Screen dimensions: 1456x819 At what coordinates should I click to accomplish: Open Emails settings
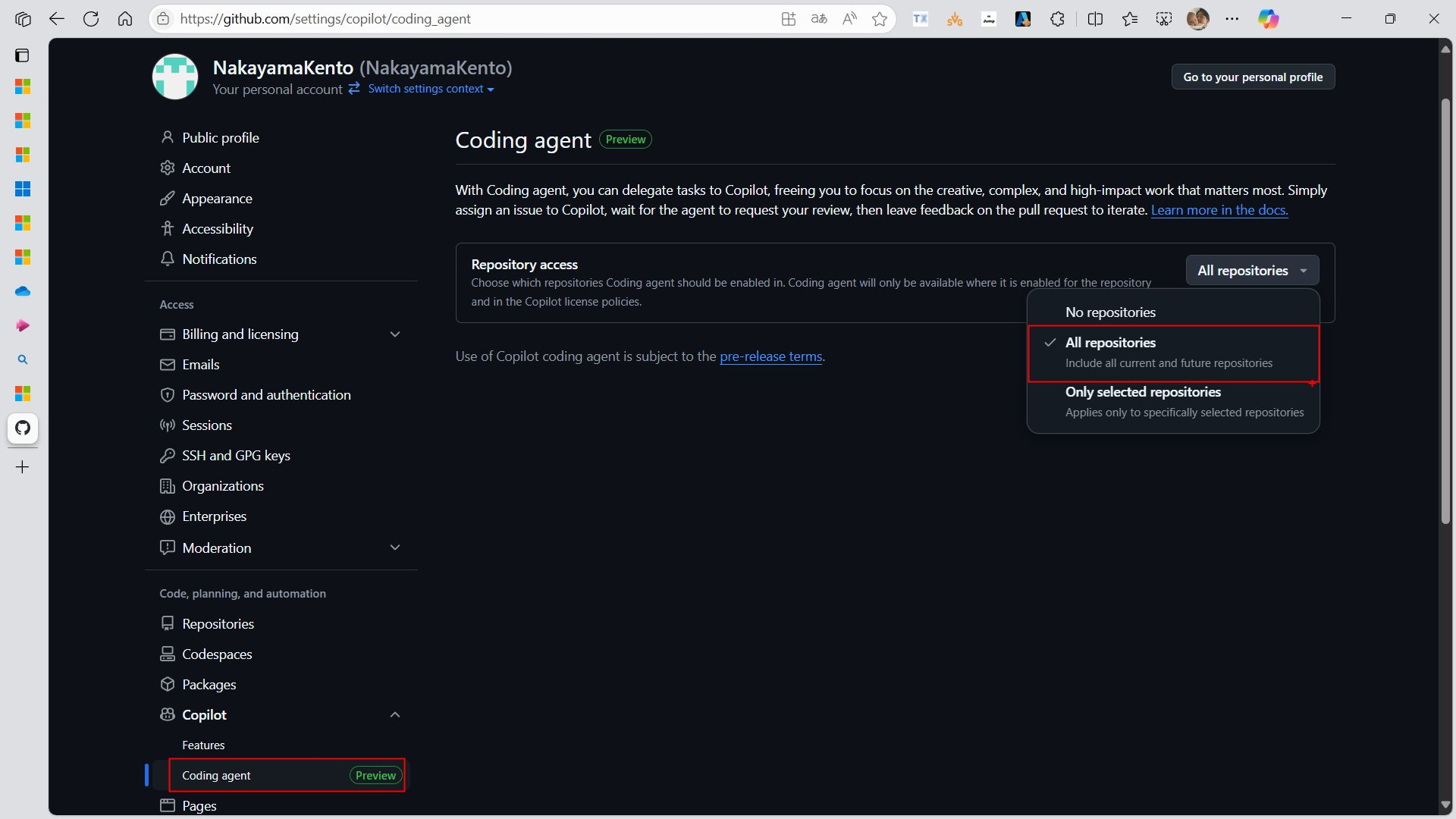(201, 365)
